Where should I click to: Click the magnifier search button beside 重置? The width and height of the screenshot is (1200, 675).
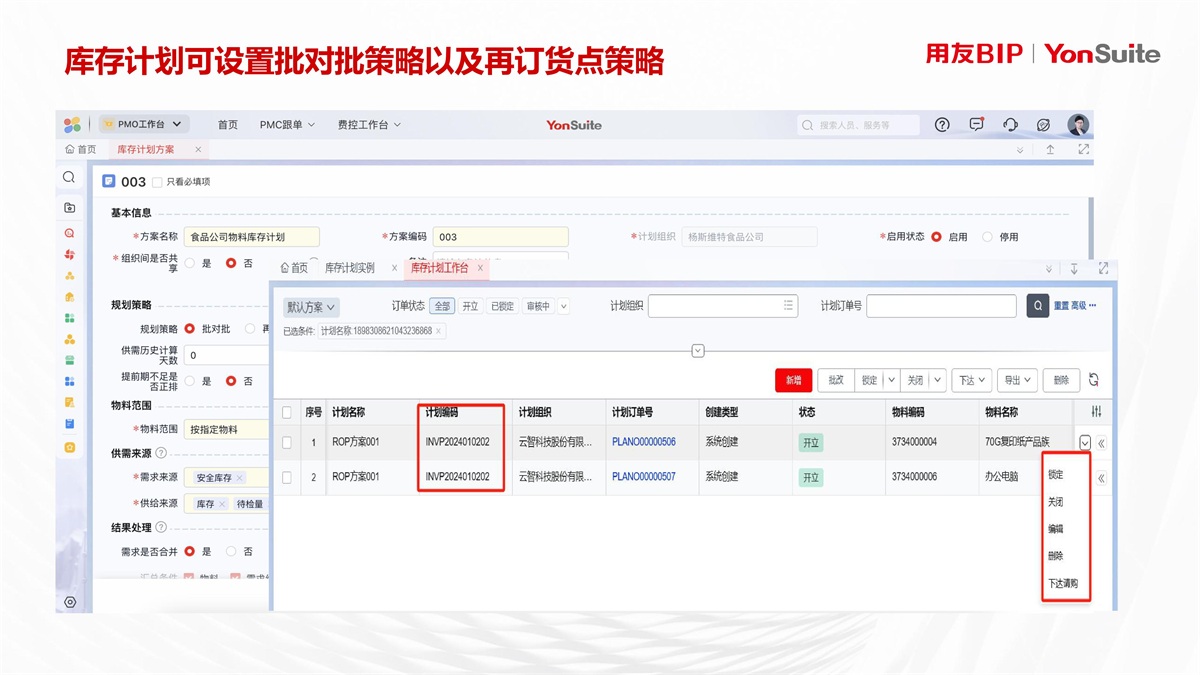tap(1038, 306)
